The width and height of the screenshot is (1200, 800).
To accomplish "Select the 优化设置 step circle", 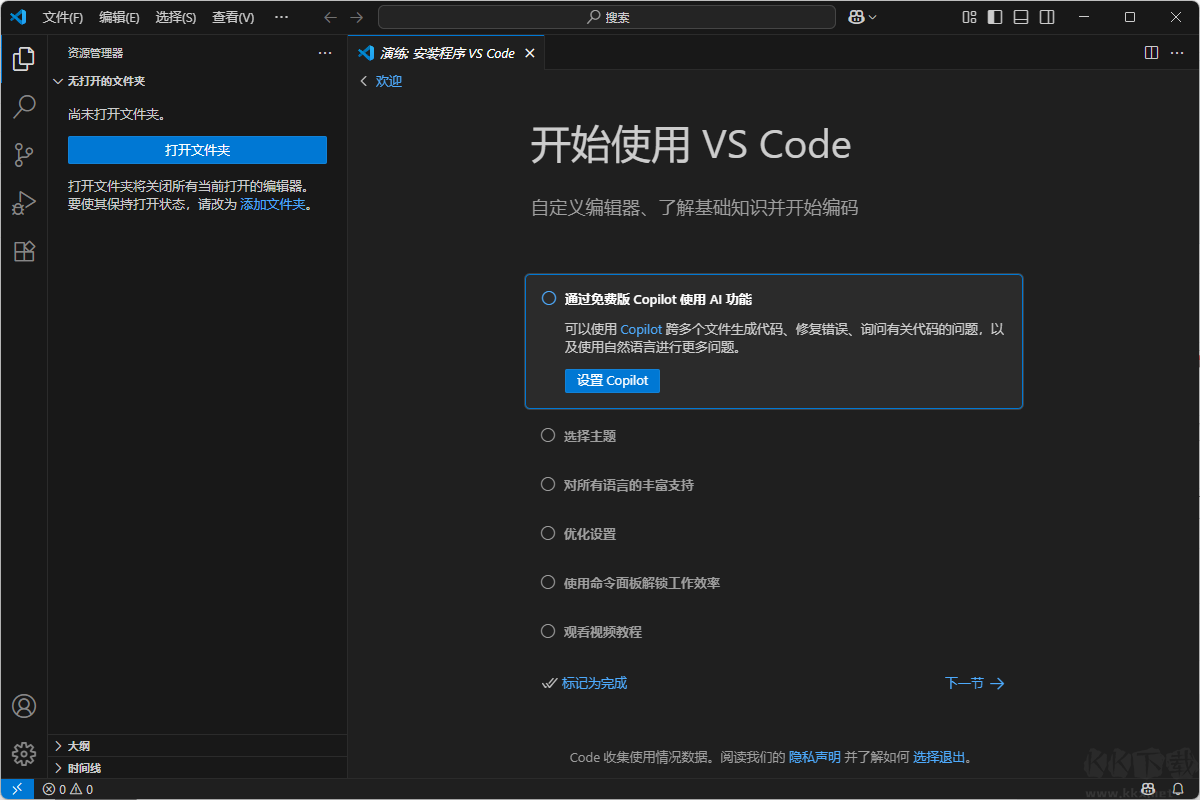I will pos(547,533).
